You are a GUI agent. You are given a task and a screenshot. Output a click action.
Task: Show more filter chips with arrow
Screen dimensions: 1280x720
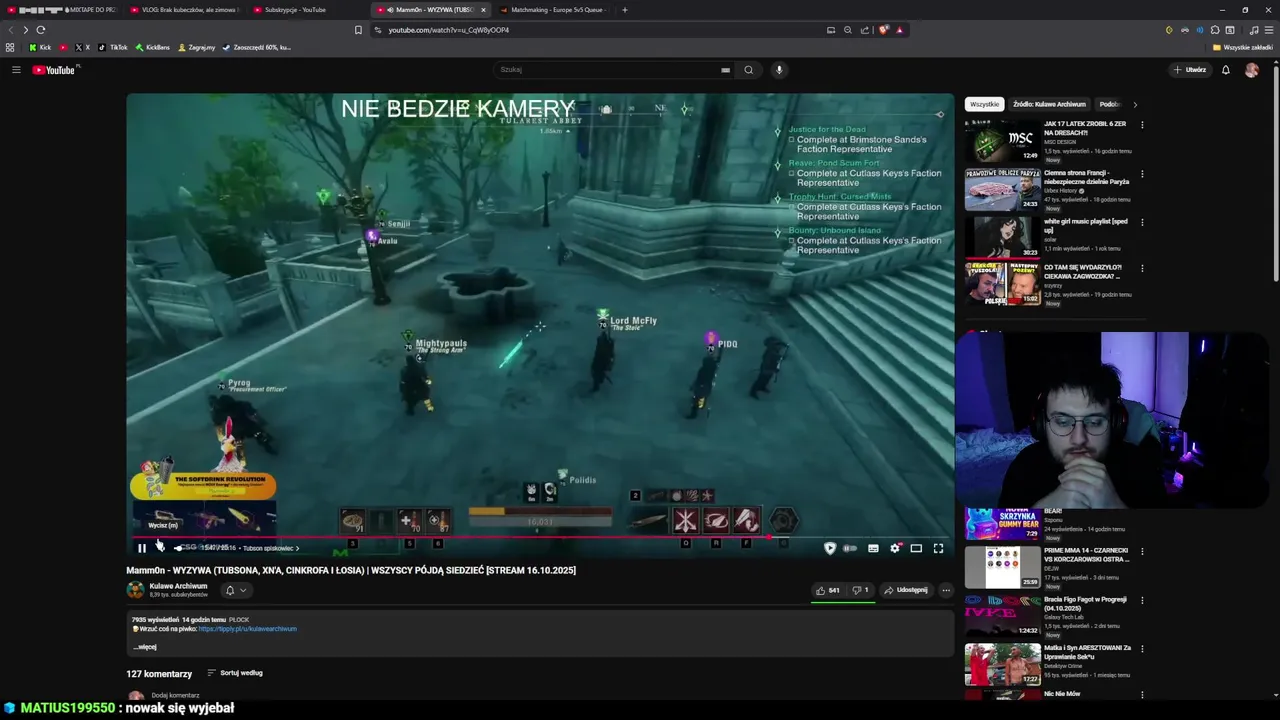(1135, 104)
